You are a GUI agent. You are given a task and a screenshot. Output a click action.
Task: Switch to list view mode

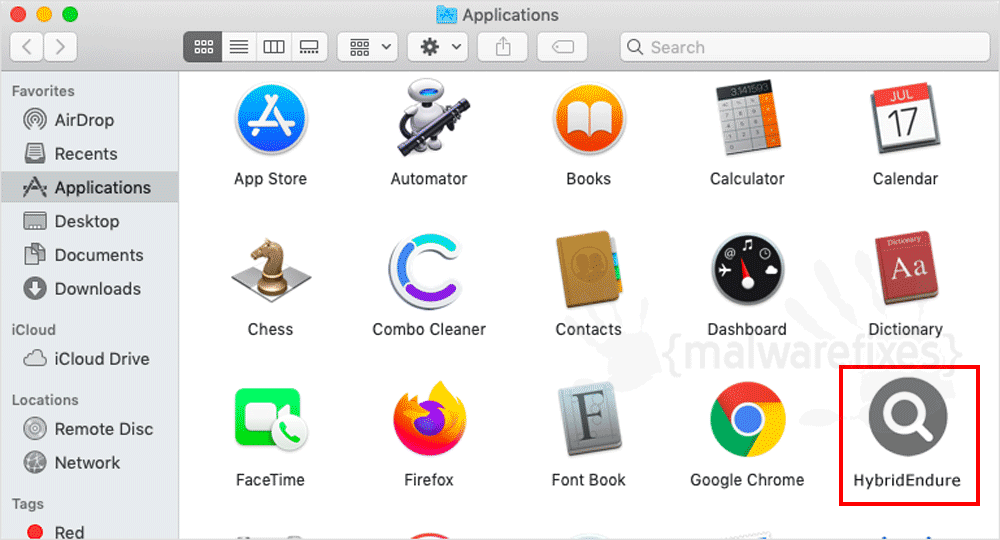[239, 47]
